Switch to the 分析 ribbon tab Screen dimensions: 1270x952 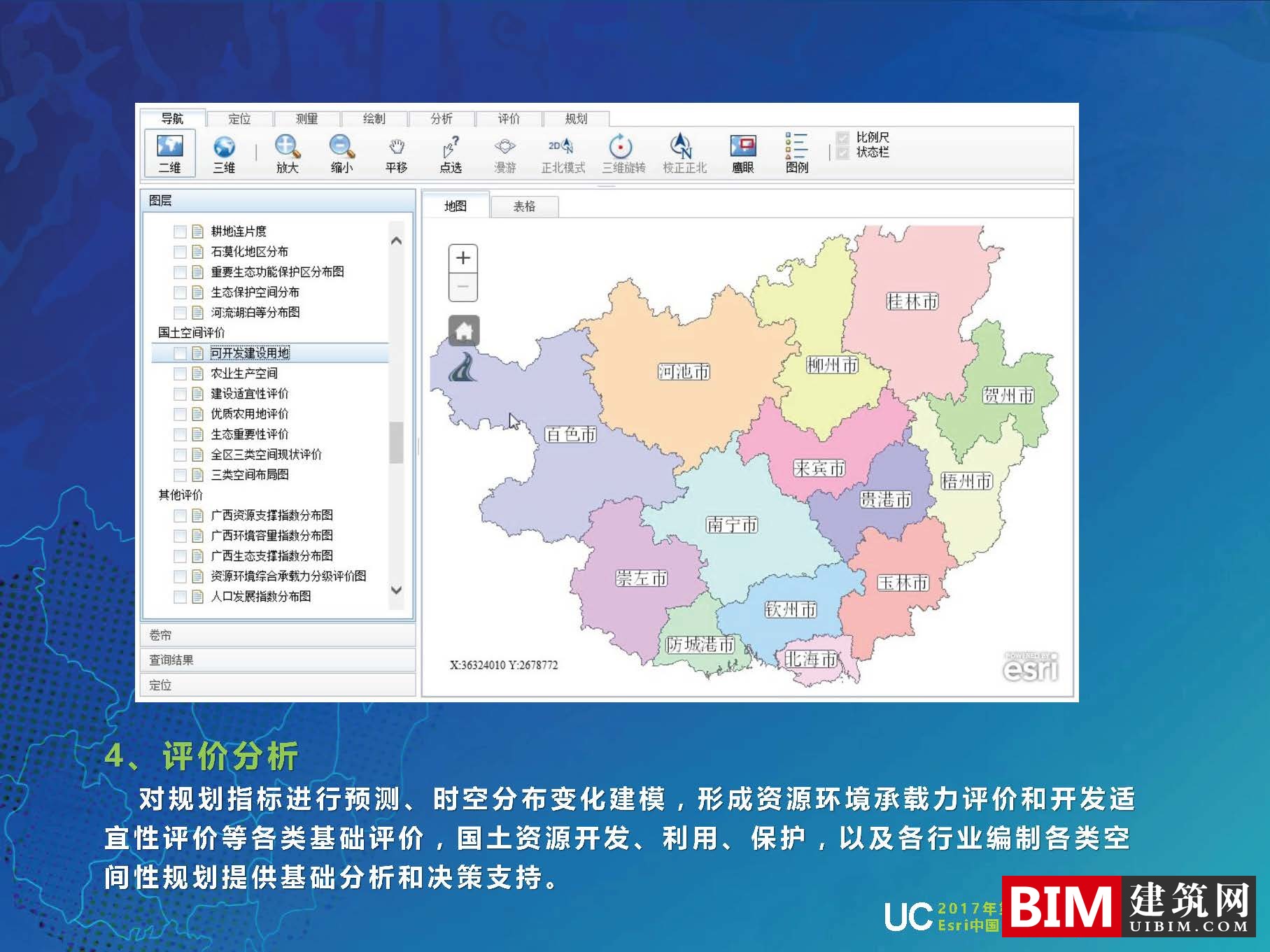439,118
